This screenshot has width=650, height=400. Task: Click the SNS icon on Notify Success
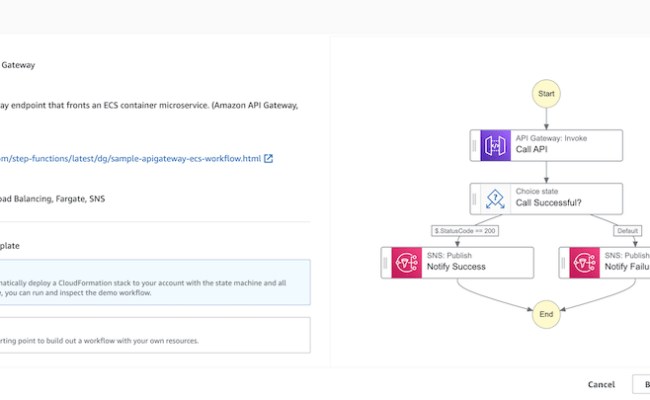pos(406,263)
